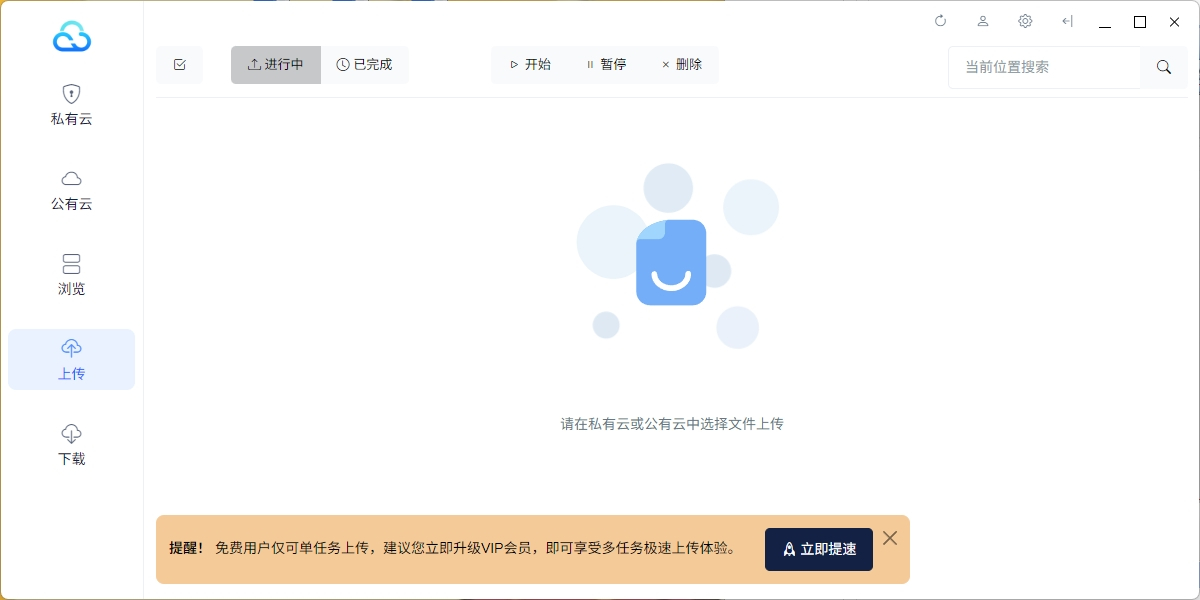The height and width of the screenshot is (600, 1200).
Task: Switch to the 进行中 tab
Action: point(276,65)
